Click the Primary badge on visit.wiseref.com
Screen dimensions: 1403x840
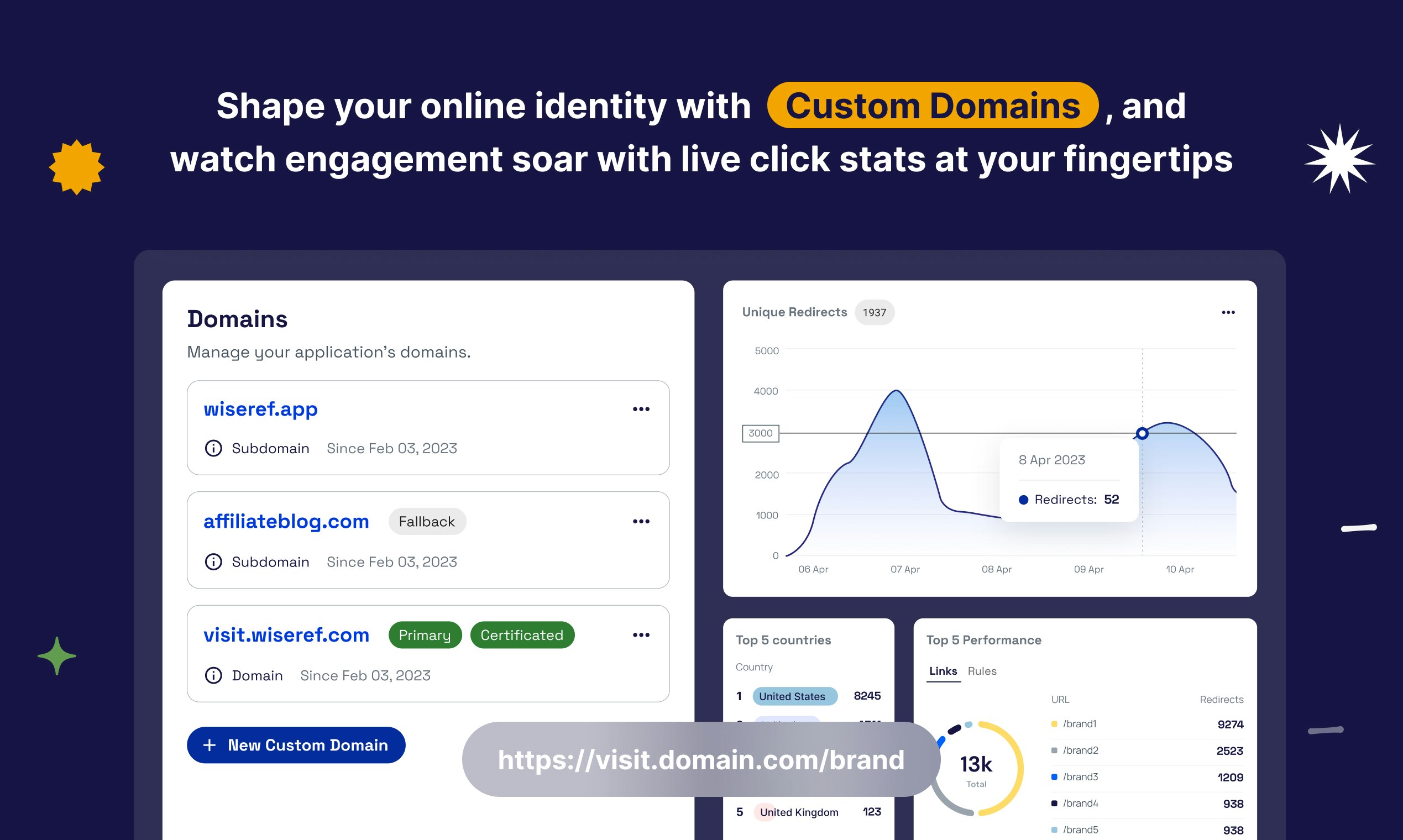click(425, 635)
